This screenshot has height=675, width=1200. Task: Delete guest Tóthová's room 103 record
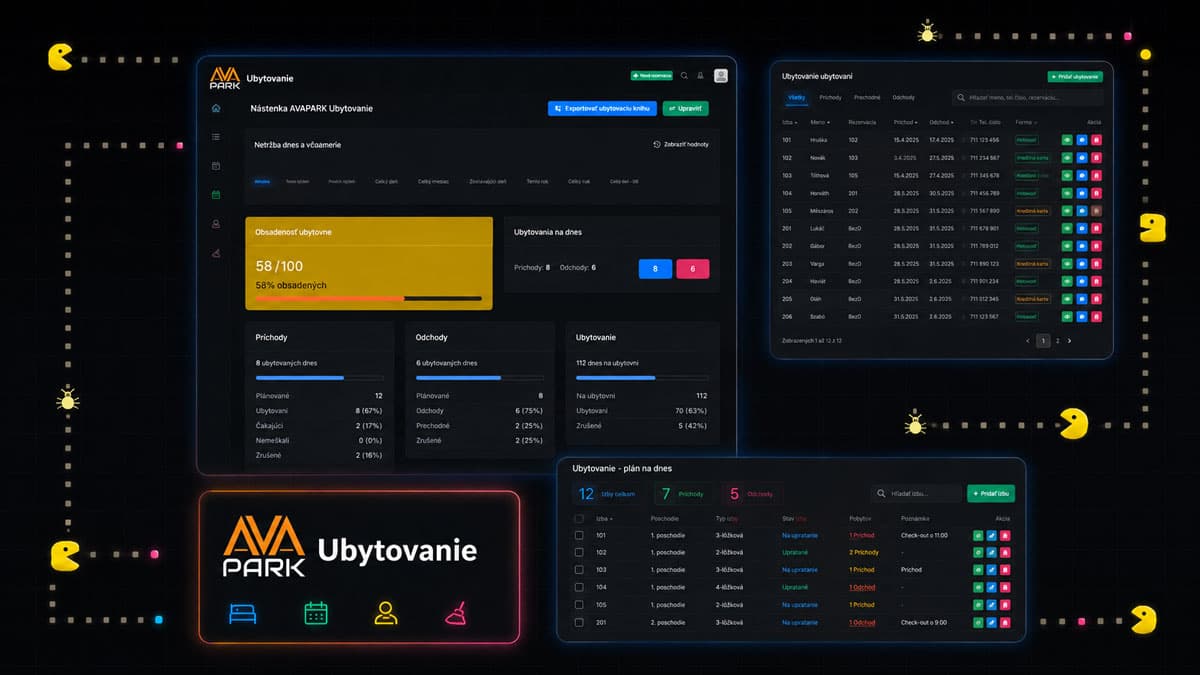pos(1095,175)
